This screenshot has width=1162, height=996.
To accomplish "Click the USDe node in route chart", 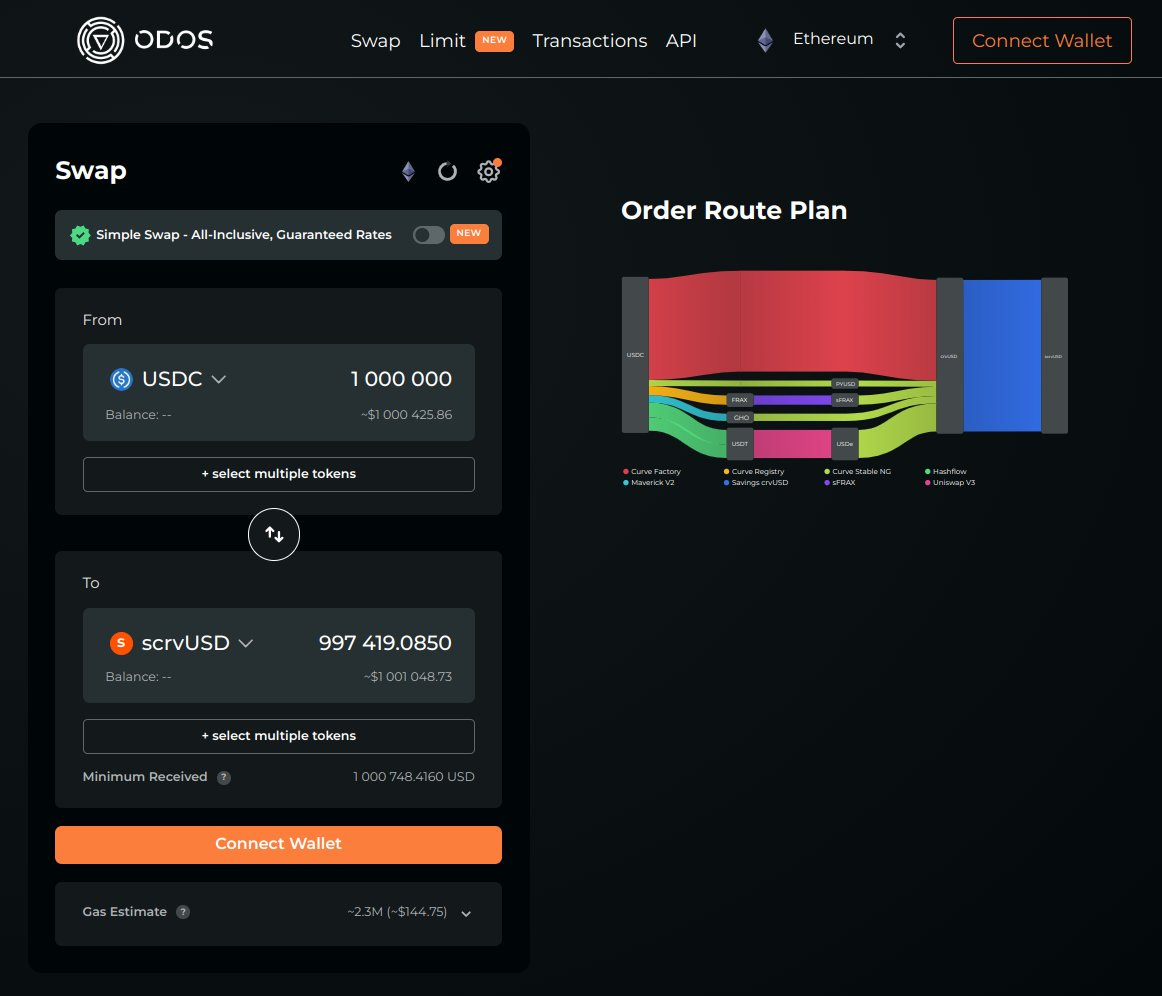I will [x=845, y=443].
